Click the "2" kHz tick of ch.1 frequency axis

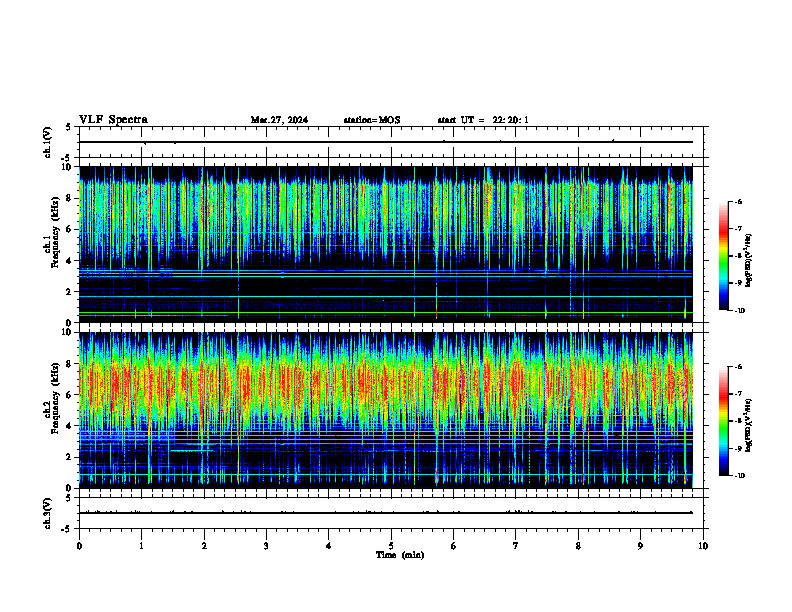click(70, 291)
